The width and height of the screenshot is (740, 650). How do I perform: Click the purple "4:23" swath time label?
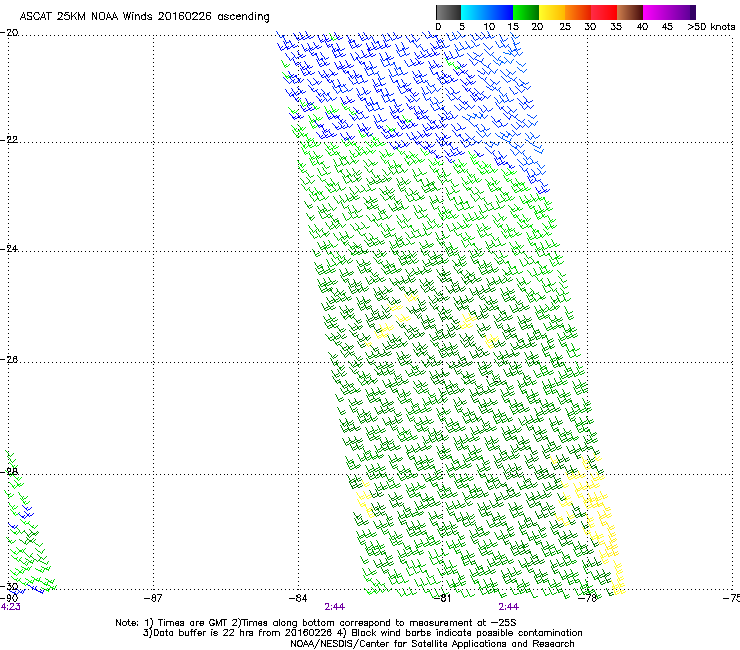pyautogui.click(x=10, y=607)
